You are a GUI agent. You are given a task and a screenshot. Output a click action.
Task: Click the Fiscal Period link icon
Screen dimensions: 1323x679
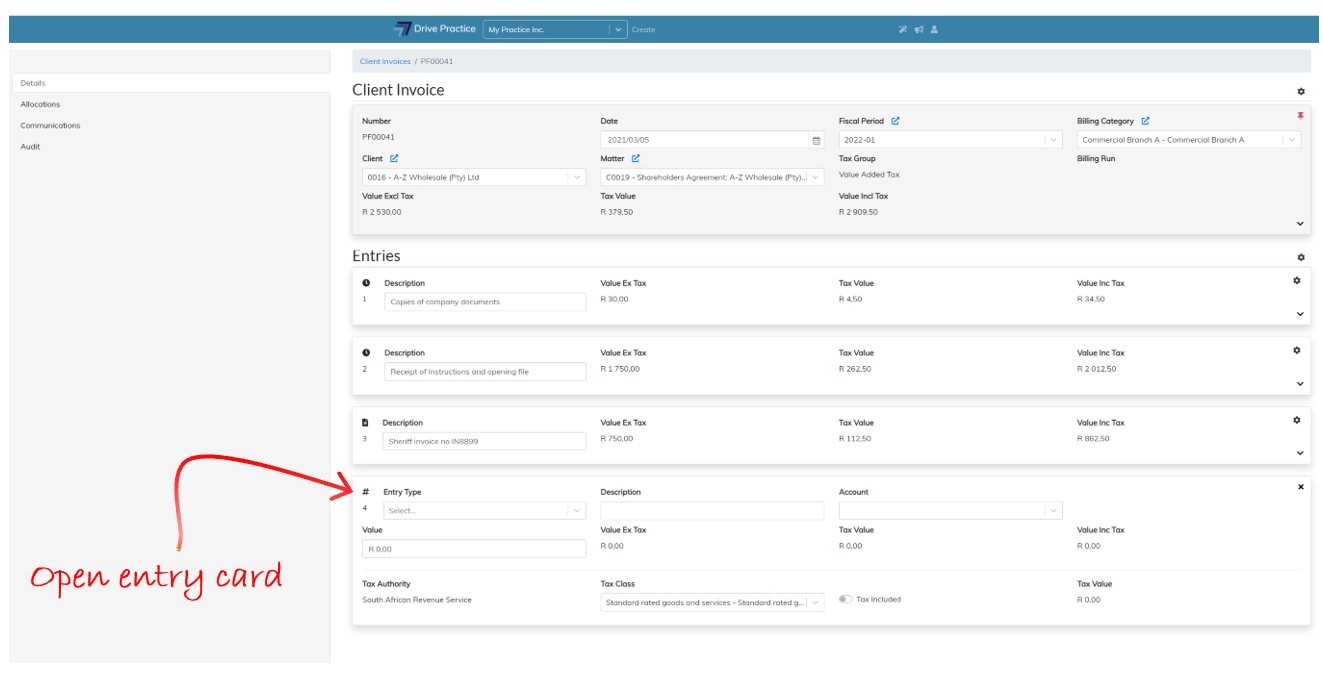tap(895, 121)
